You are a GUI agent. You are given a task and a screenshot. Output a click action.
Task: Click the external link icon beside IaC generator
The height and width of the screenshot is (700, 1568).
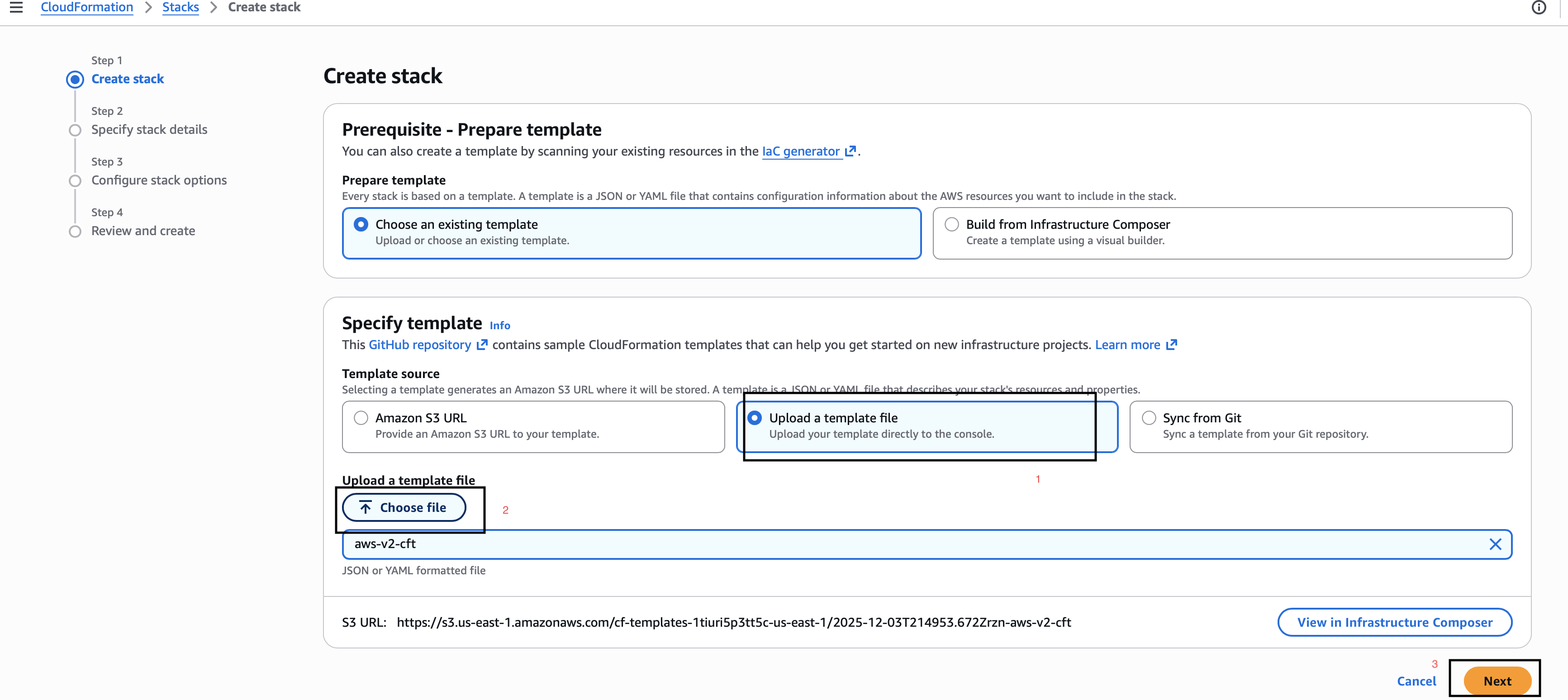pyautogui.click(x=851, y=151)
